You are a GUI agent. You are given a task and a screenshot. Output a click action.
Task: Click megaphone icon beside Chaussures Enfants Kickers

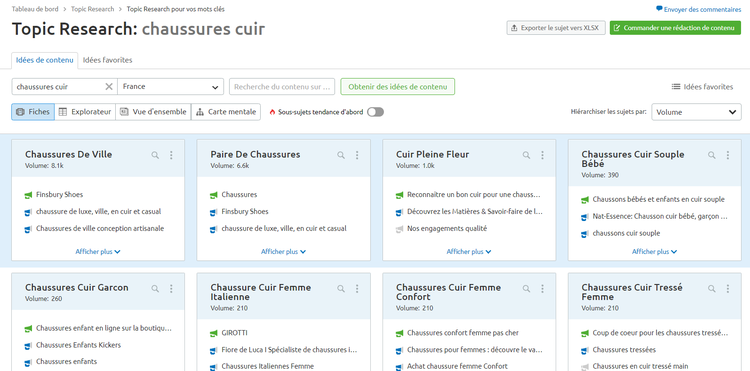click(x=28, y=345)
